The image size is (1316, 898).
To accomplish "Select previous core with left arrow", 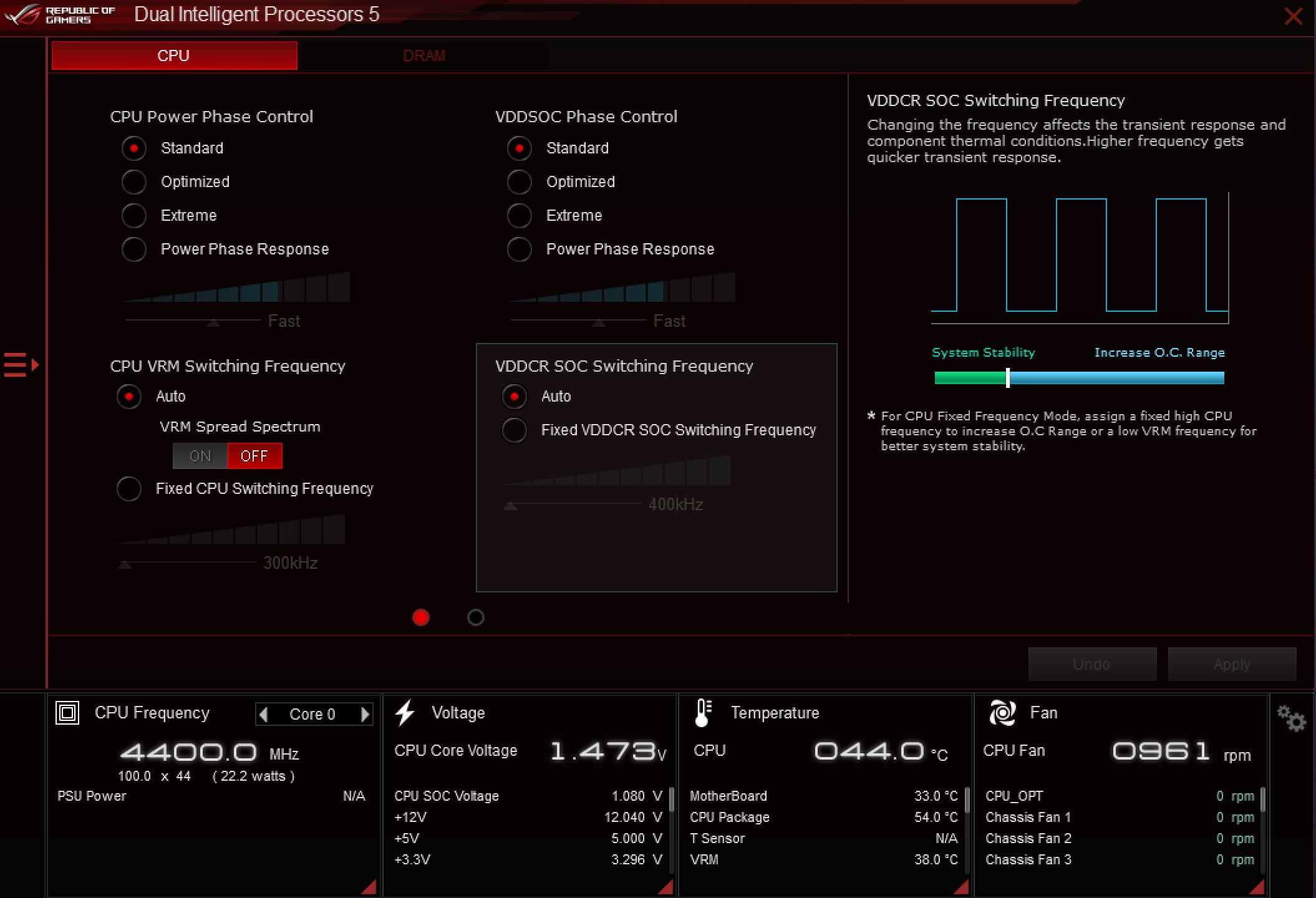I will (263, 714).
